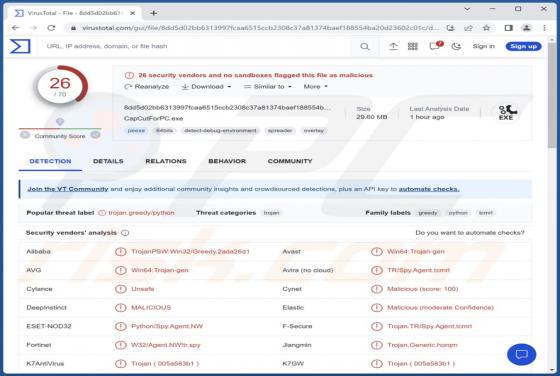Image resolution: width=560 pixels, height=376 pixels.
Task: Switch to the DETAILS tab
Action: (108, 161)
